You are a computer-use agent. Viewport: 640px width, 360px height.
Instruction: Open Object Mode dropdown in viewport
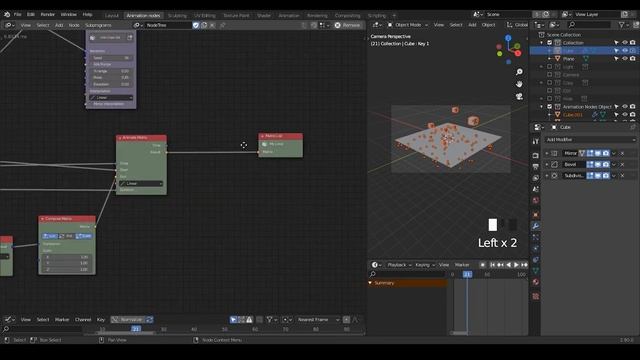(x=407, y=25)
